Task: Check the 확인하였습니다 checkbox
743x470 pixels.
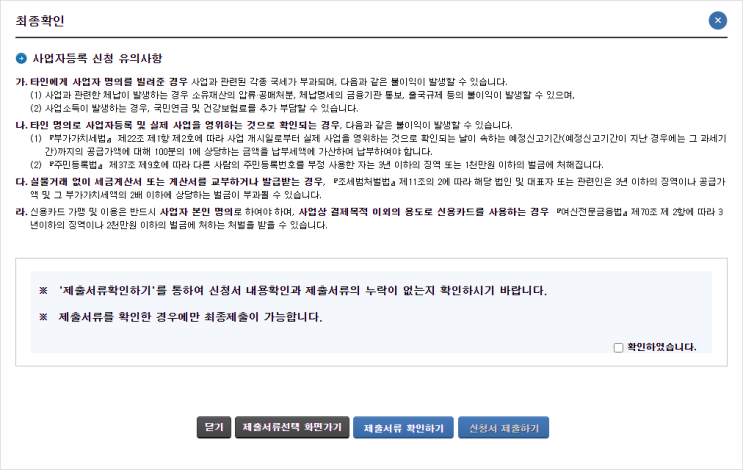Action: tap(618, 348)
